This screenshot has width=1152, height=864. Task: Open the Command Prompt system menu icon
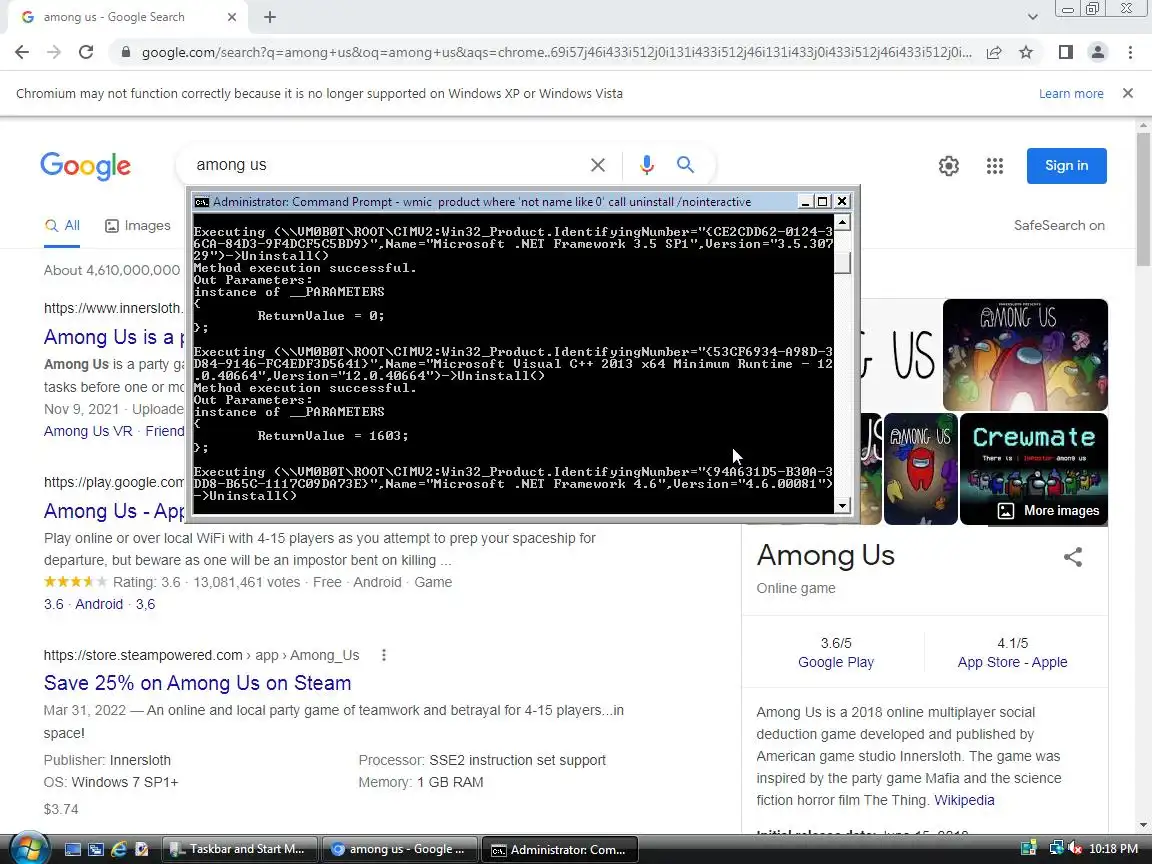click(x=201, y=202)
